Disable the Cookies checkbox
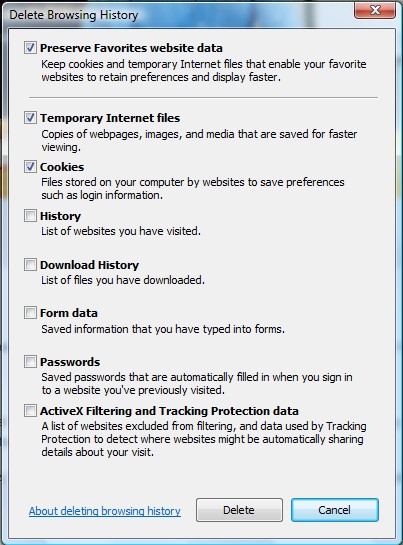Screen dimensions: 403x545 click(30, 167)
